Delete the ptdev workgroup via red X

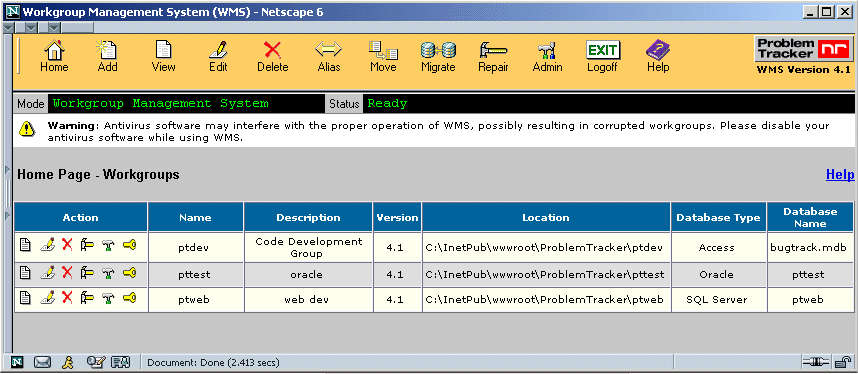coord(67,245)
